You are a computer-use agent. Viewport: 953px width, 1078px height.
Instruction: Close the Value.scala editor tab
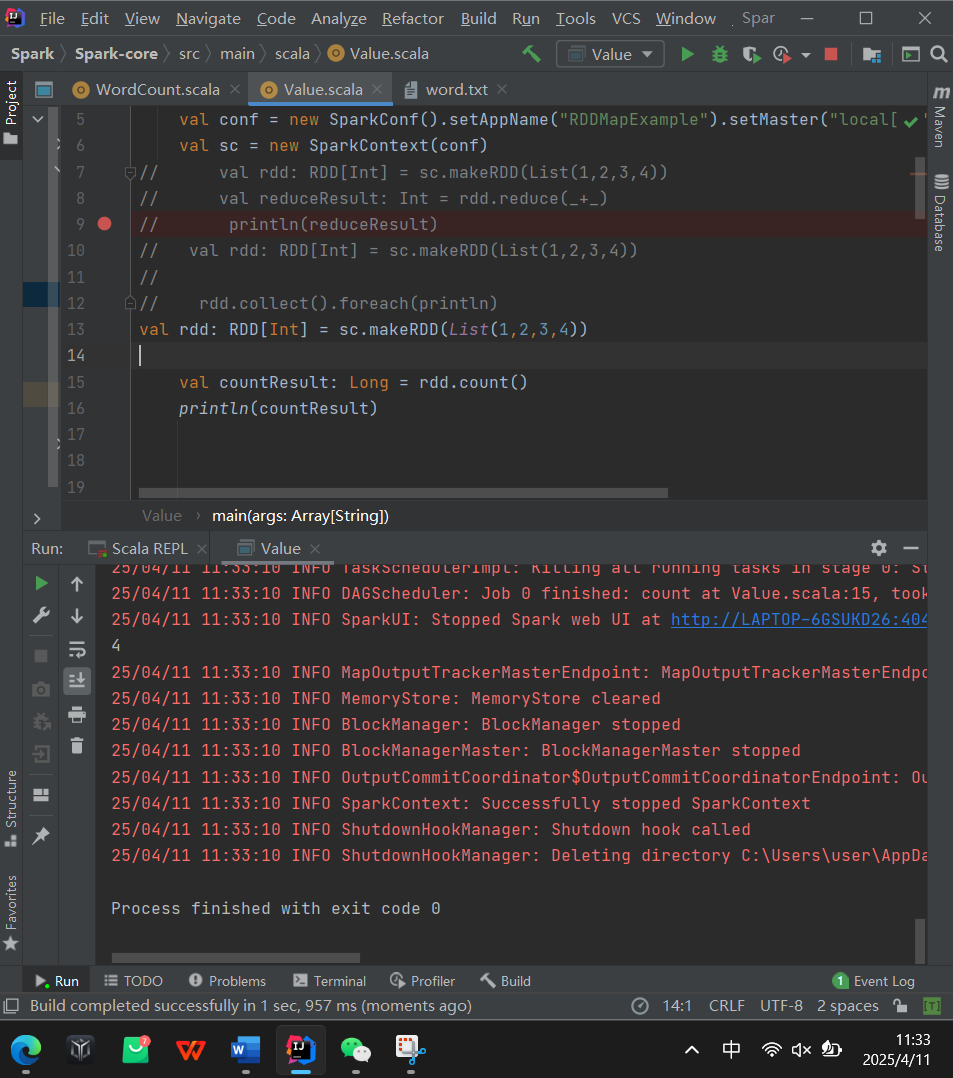click(x=377, y=89)
